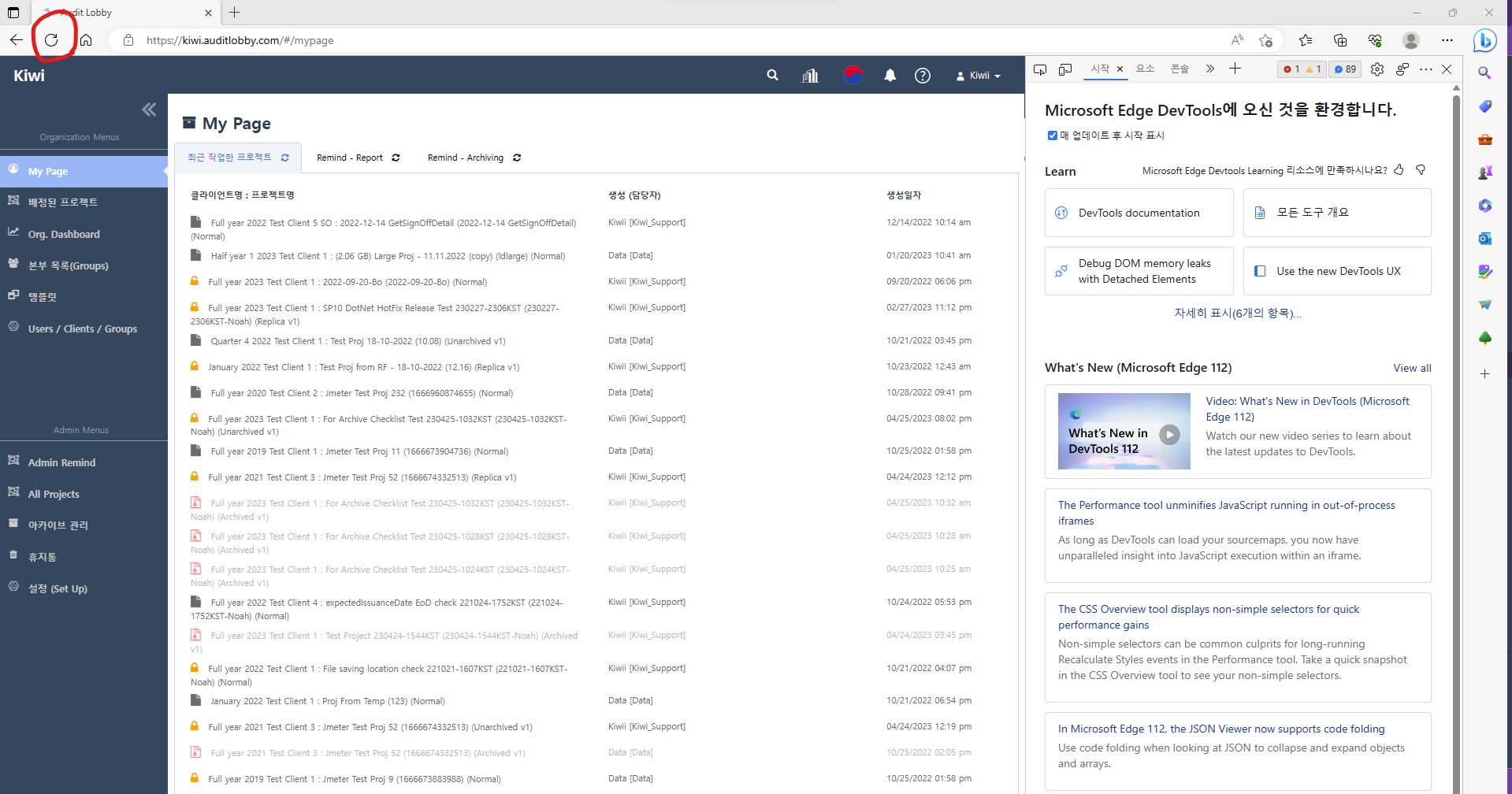The image size is (1512, 794).
Task: Open the search magnifier in the Kiwi header
Action: click(771, 75)
